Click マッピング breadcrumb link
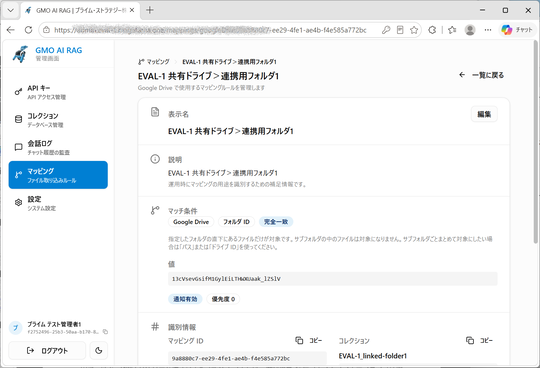540x368 pixels. (x=154, y=62)
